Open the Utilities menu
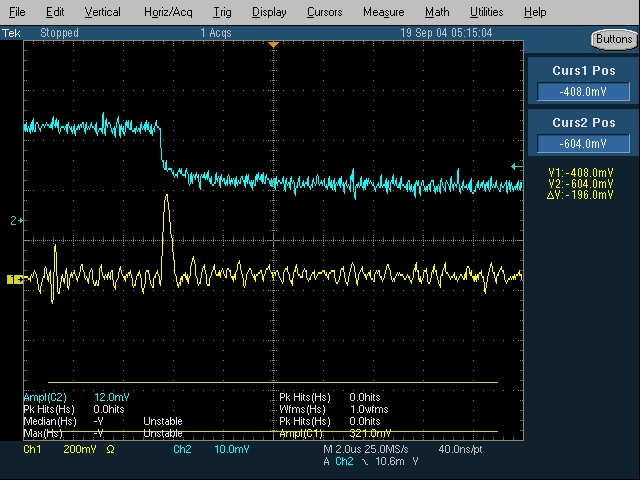Screen dimensions: 640x480 [x=487, y=12]
